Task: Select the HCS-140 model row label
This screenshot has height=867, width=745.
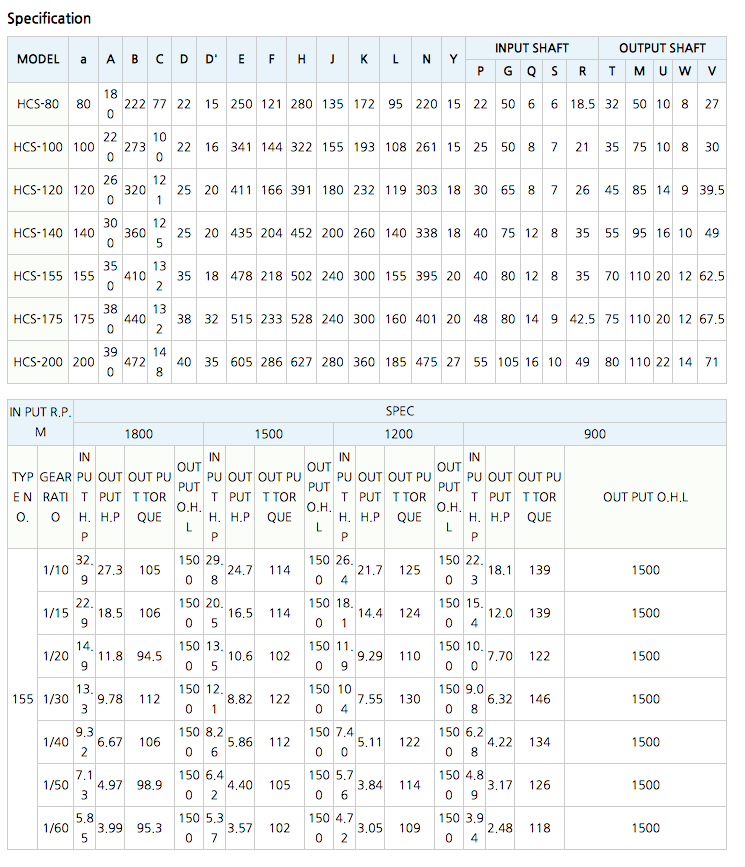Action: pos(38,233)
